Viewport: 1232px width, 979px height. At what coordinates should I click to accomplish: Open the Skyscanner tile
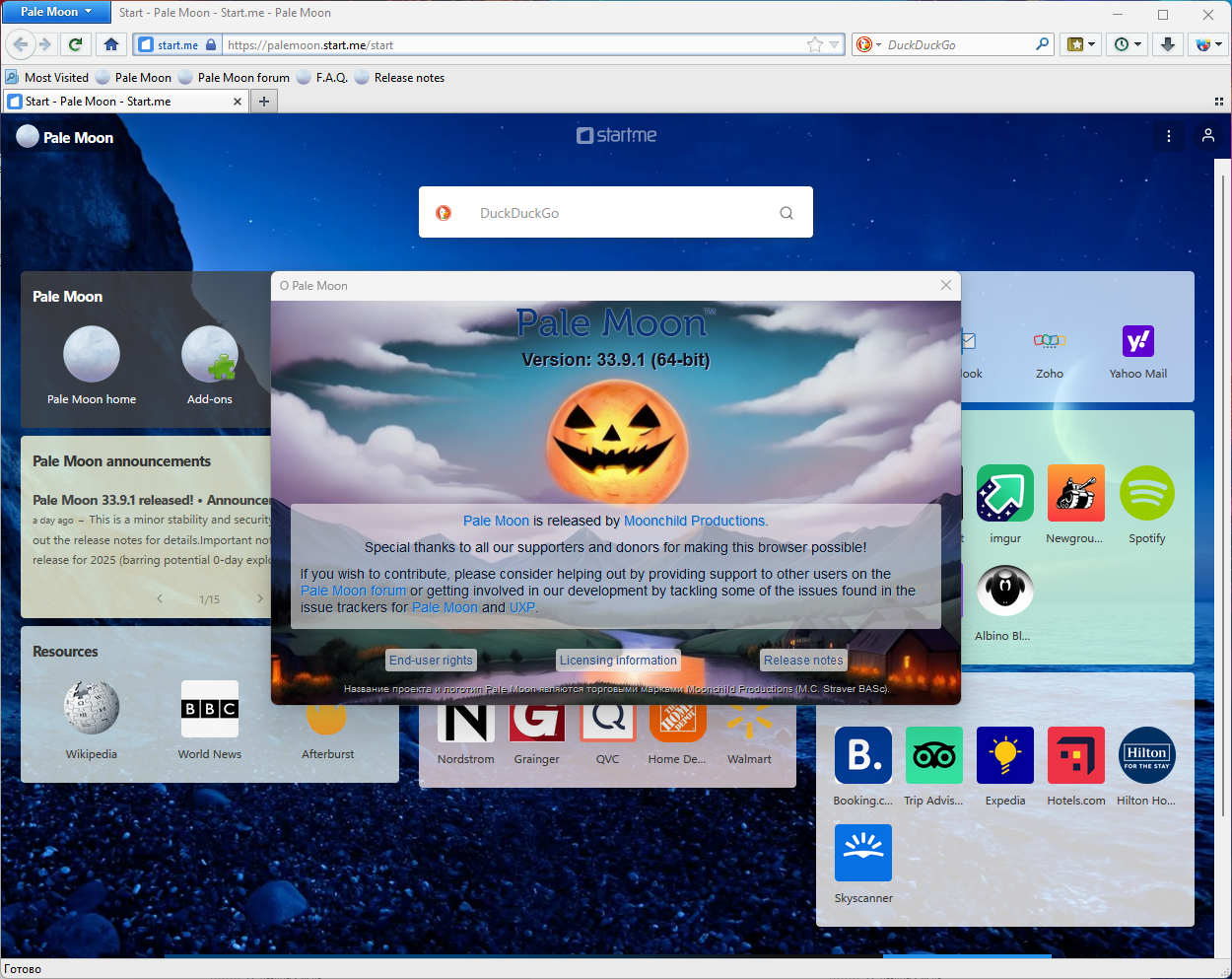863,865
